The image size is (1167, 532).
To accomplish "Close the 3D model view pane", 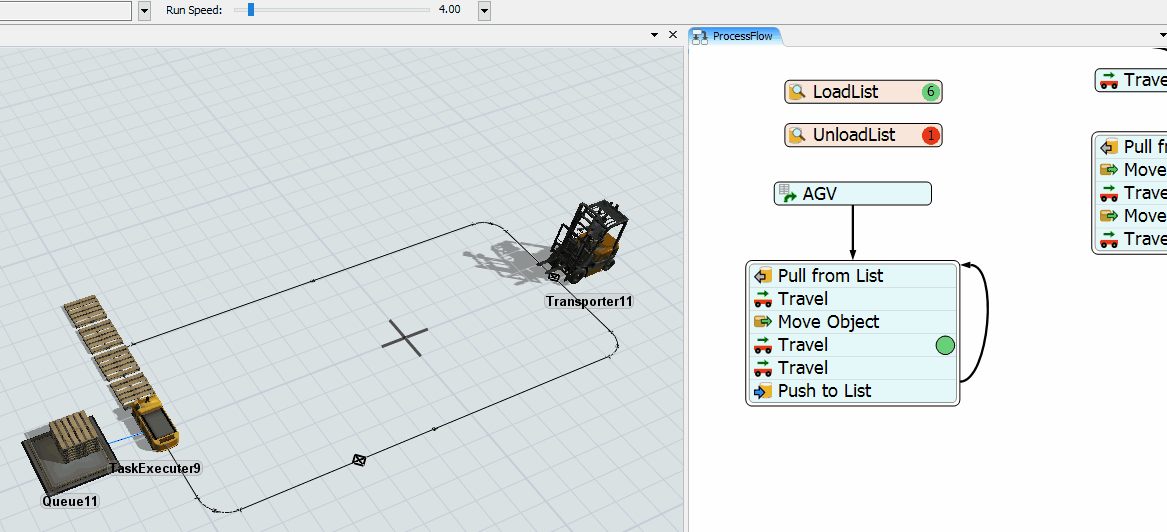I will 673,35.
